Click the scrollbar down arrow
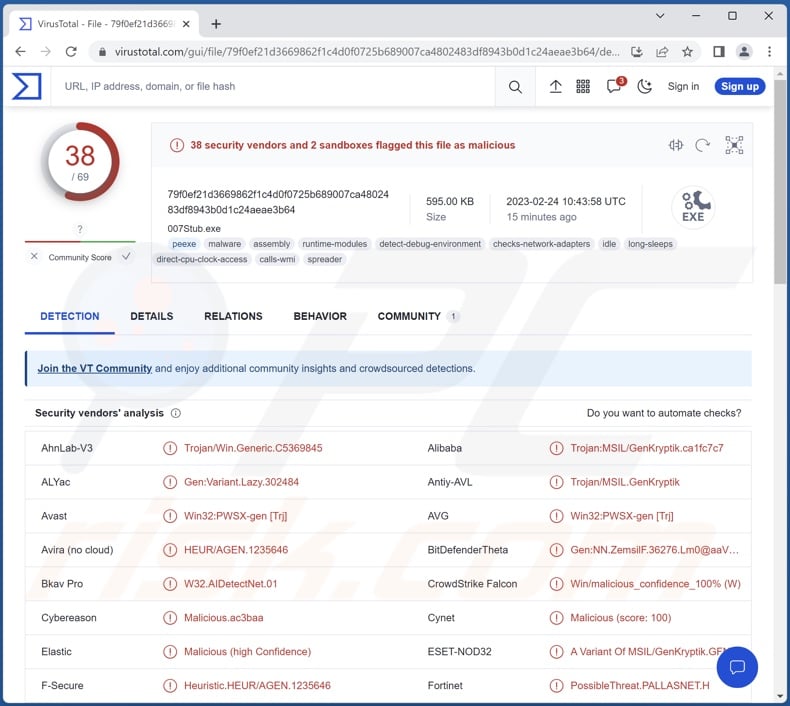Viewport: 790px width, 706px height. [x=780, y=696]
